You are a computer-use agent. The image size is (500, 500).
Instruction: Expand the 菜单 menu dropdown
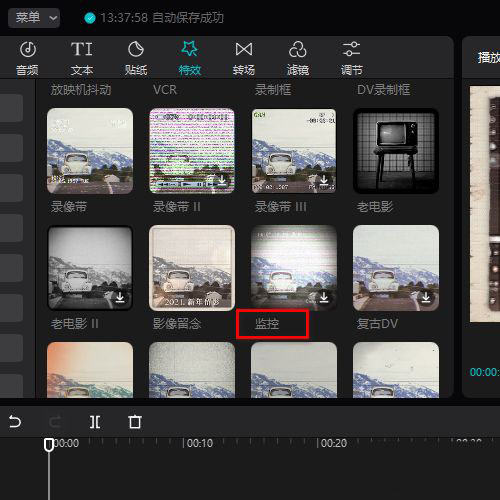[x=34, y=18]
